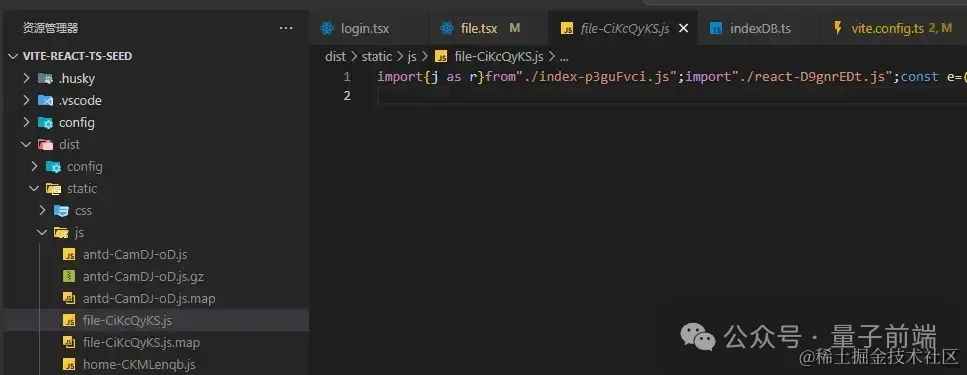Click file-CiKcQyKS.js in the breadcrumb
967x375 pixels.
[499, 57]
